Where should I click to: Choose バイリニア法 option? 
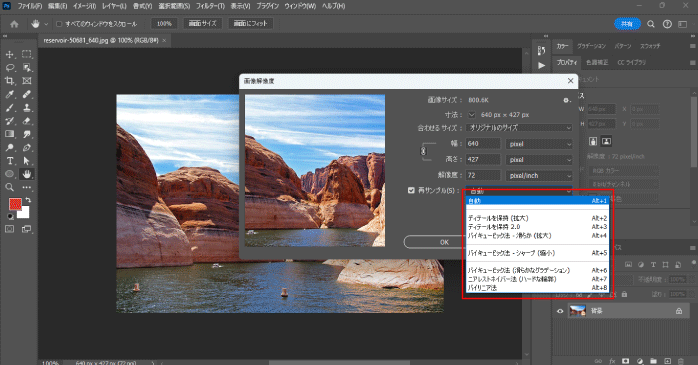pyautogui.click(x=537, y=288)
